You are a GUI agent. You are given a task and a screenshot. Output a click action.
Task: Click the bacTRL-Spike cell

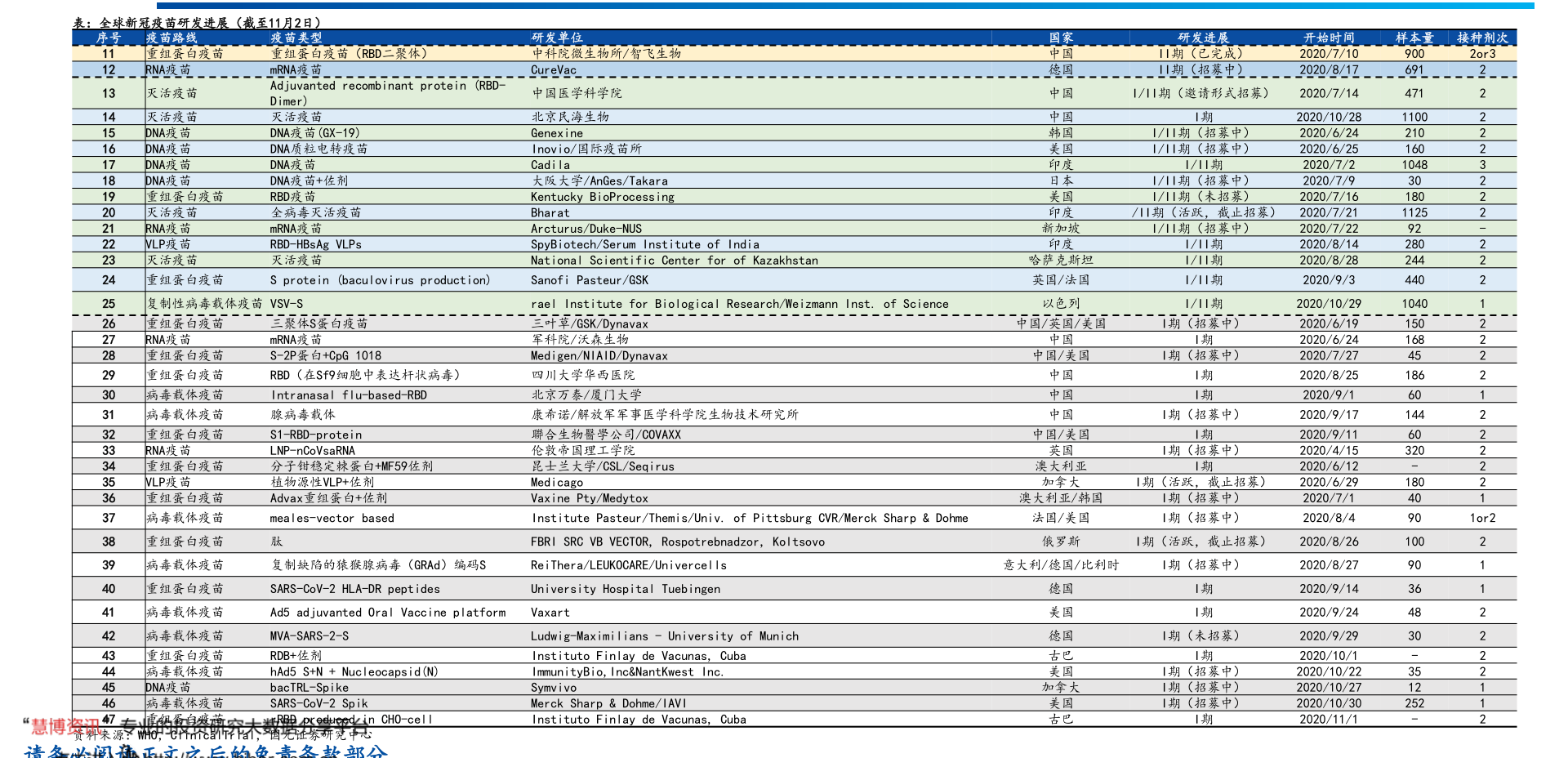tap(310, 688)
